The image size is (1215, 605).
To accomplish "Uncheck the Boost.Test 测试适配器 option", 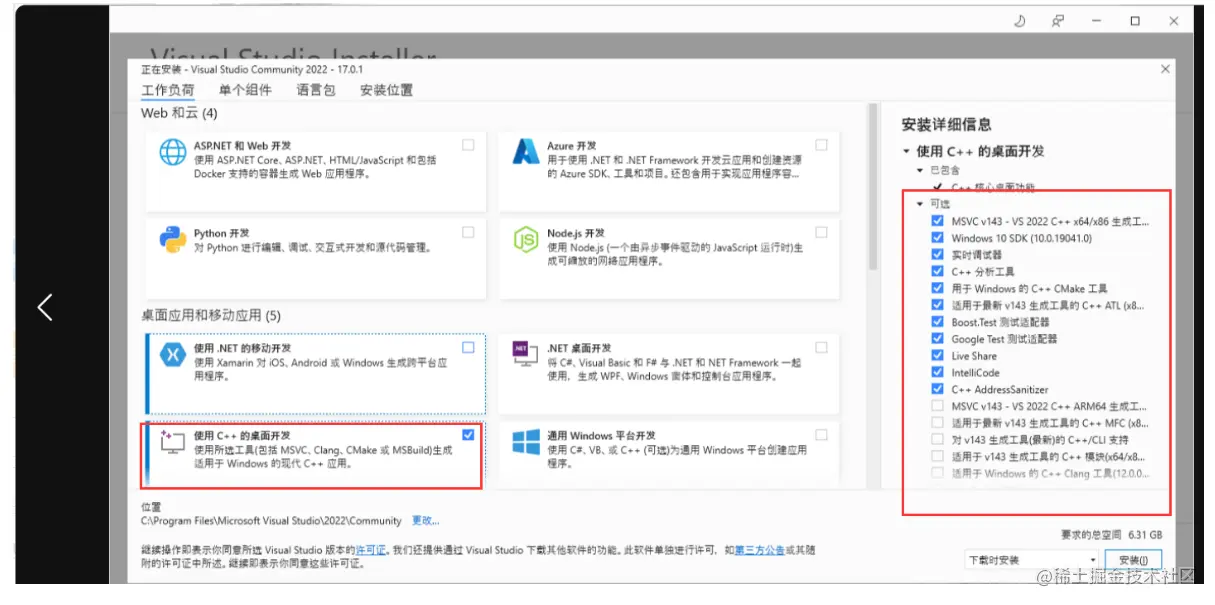I will 937,322.
